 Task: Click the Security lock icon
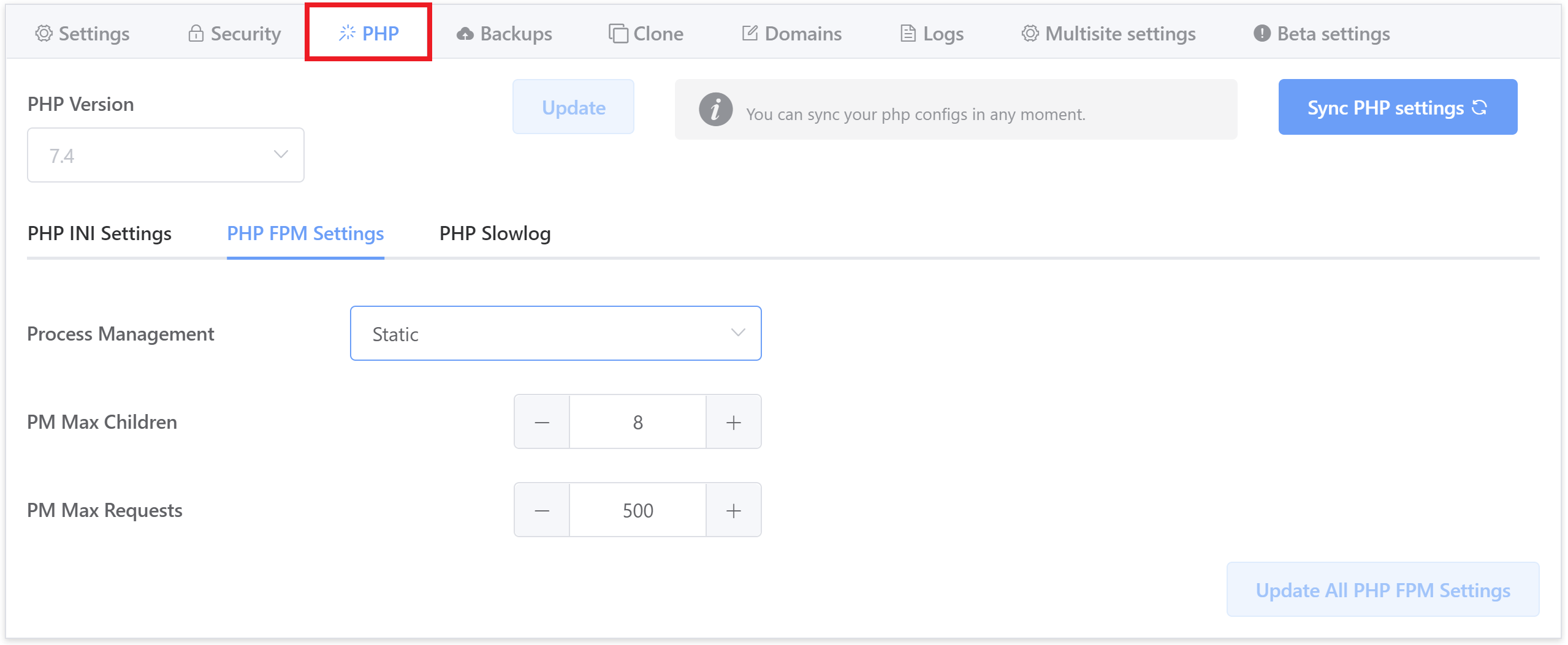point(196,34)
